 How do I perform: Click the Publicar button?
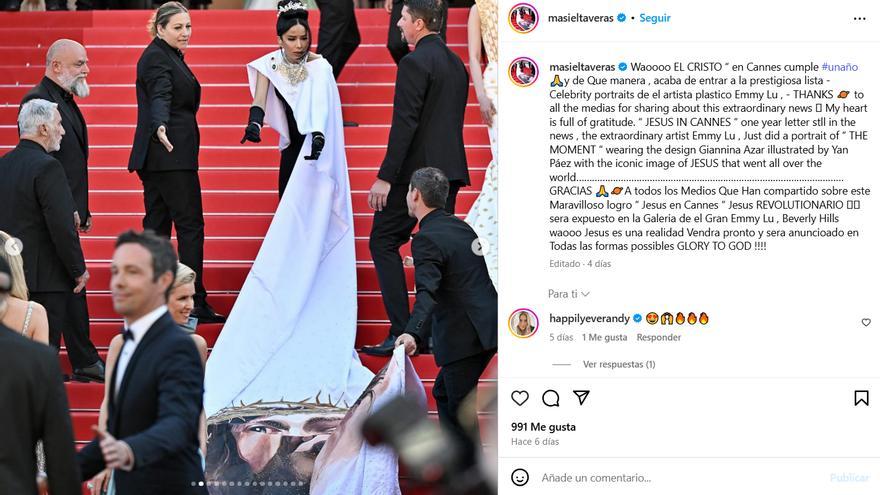849,478
